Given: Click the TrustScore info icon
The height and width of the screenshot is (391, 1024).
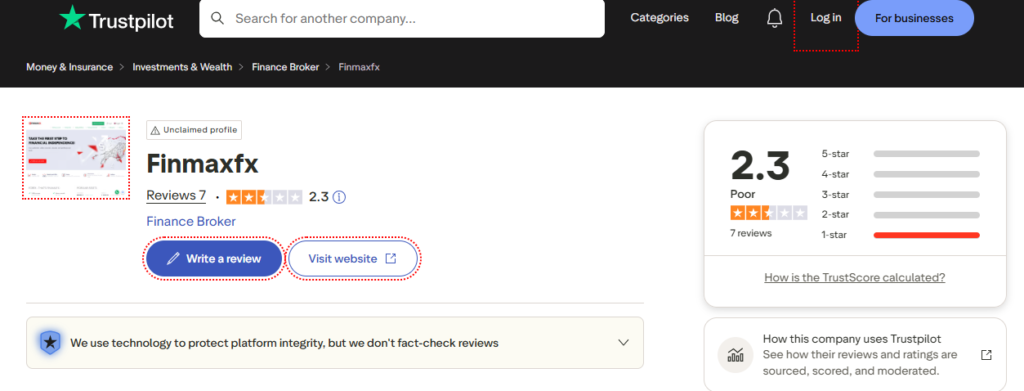Looking at the screenshot, I should point(339,196).
